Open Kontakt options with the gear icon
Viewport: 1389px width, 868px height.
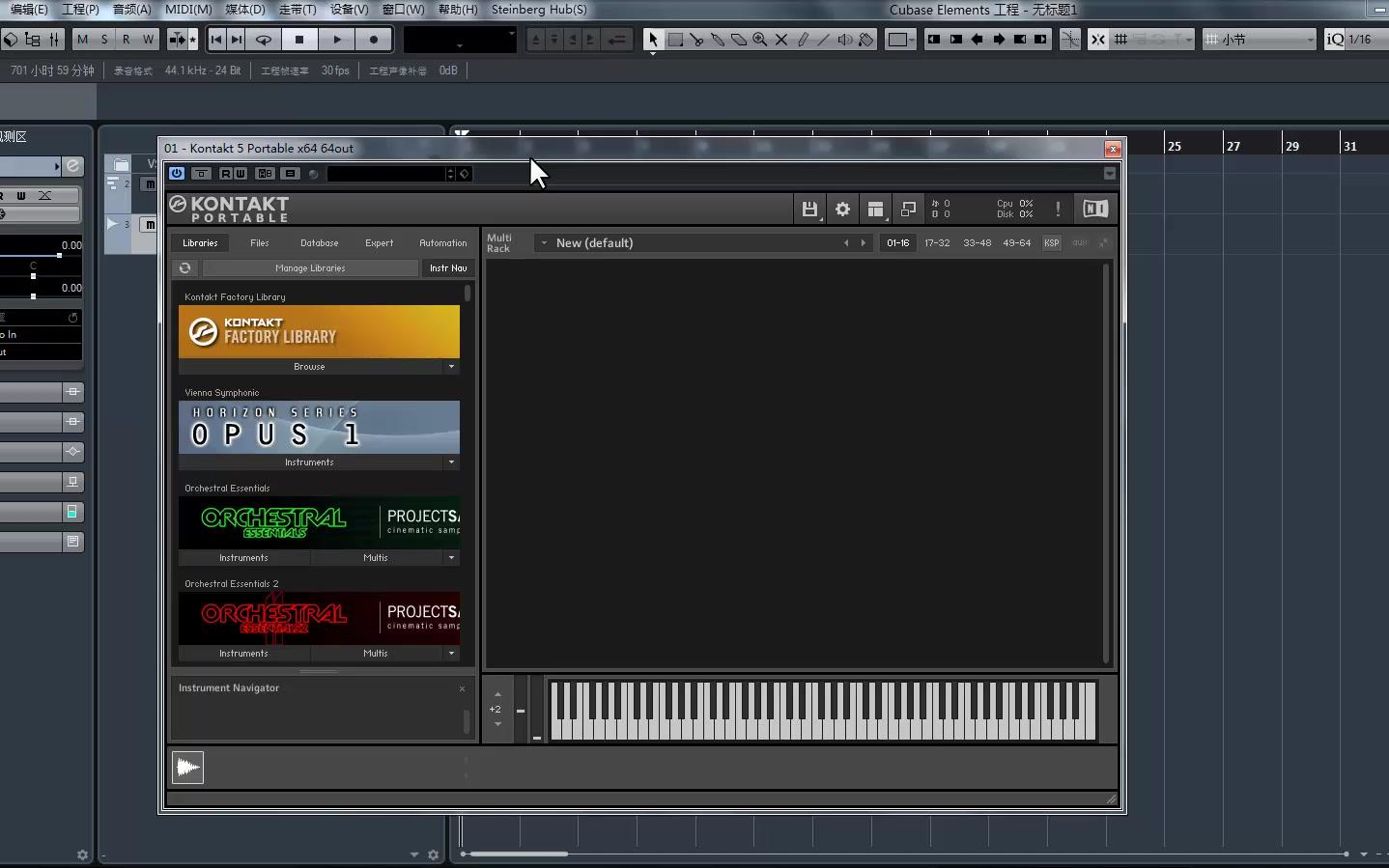842,209
